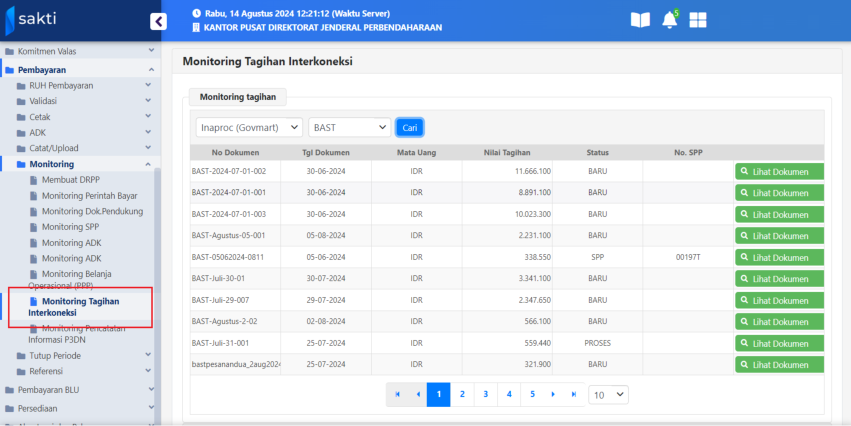Image resolution: width=851 pixels, height=426 pixels.
Task: Go to page 3 of results
Action: pyautogui.click(x=486, y=395)
